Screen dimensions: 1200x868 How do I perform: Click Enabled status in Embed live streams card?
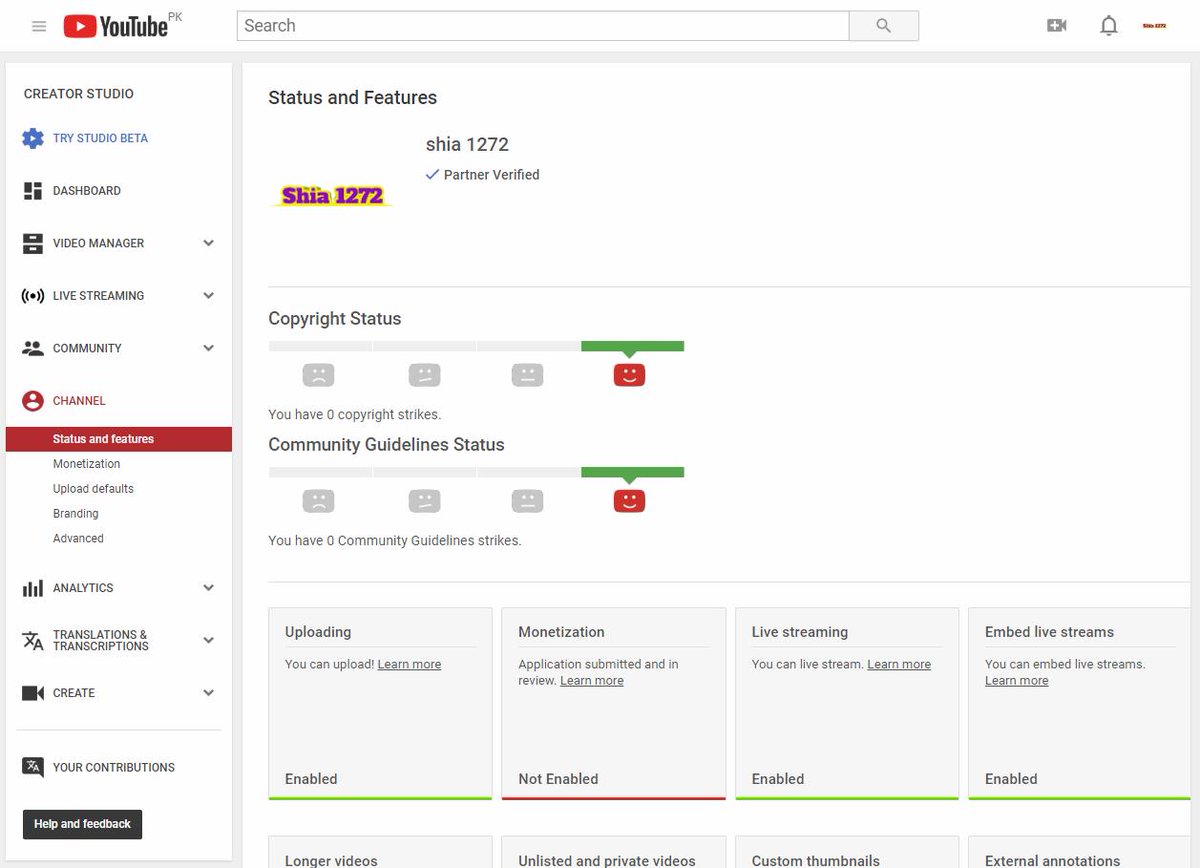click(x=1011, y=779)
